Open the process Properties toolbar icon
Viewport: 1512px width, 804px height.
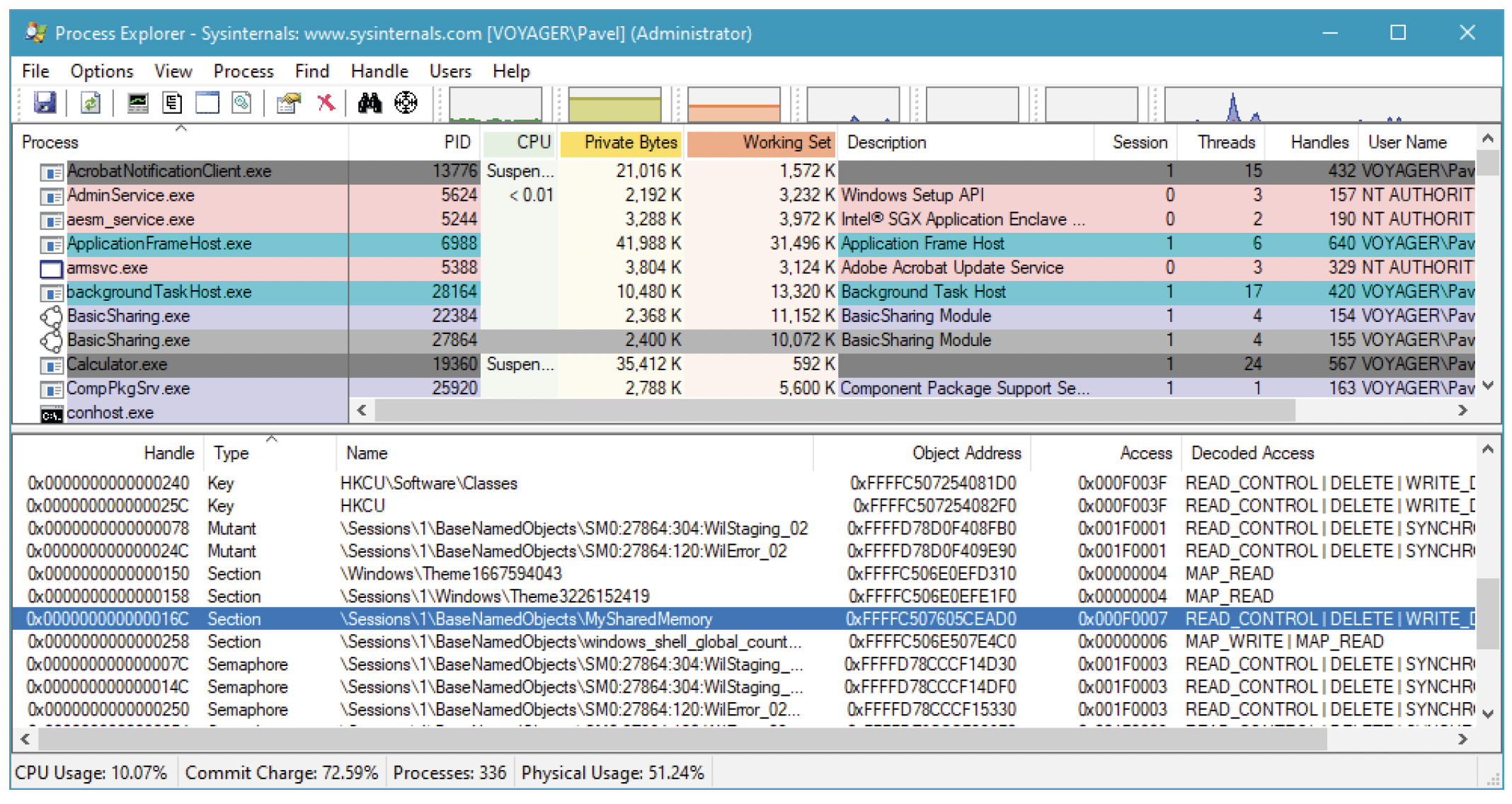289,103
